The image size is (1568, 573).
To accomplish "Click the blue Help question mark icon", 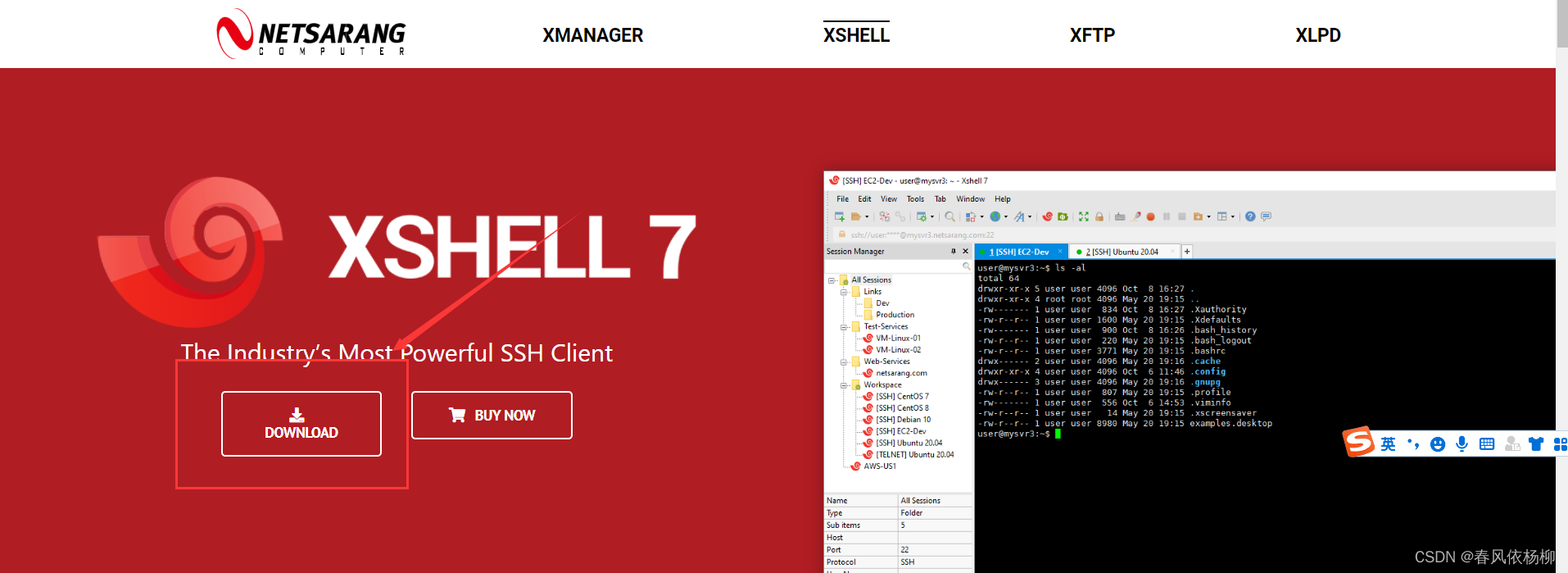I will (1250, 216).
